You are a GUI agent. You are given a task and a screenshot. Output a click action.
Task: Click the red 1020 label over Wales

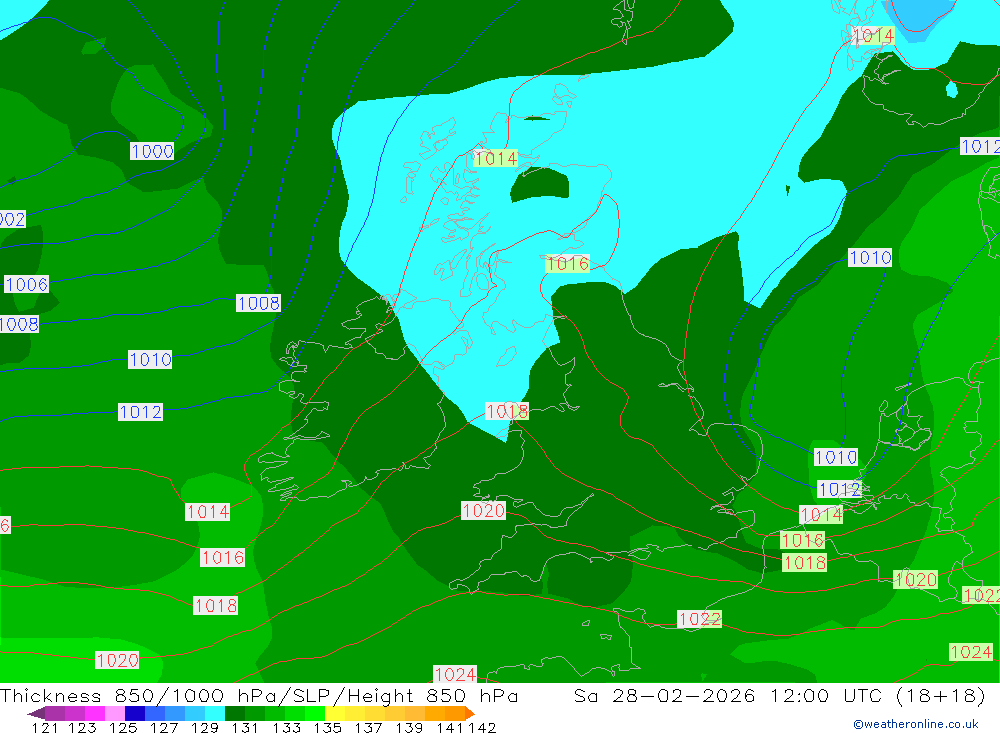pos(483,510)
